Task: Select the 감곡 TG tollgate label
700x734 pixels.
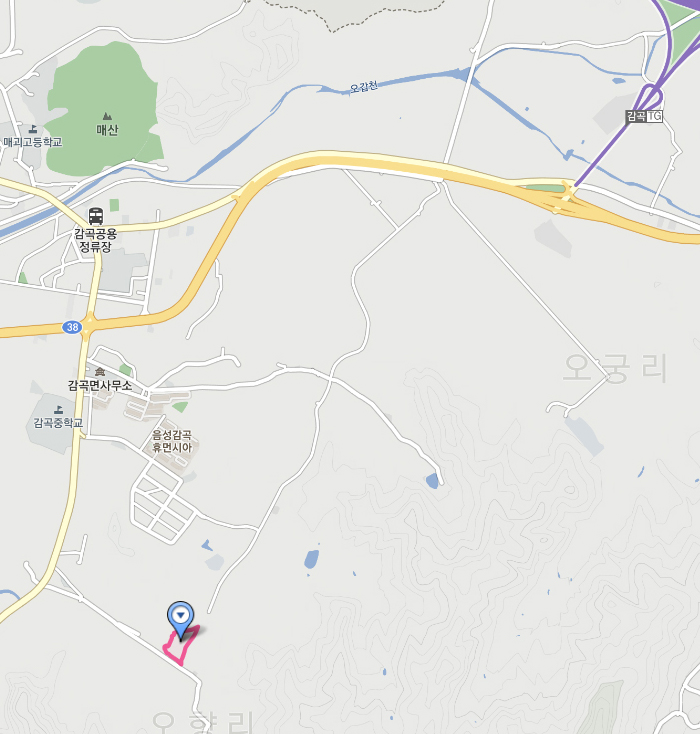Action: pos(645,116)
